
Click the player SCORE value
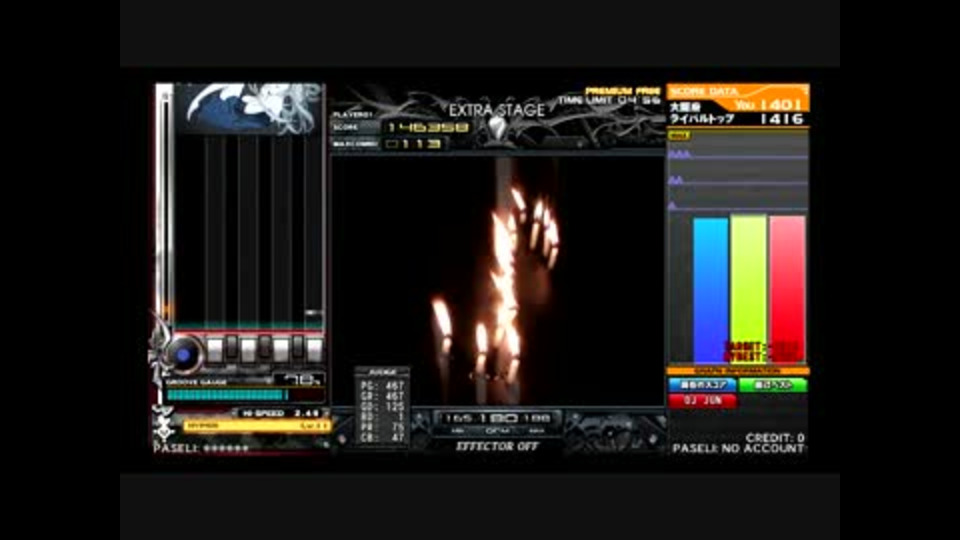[x=429, y=127]
